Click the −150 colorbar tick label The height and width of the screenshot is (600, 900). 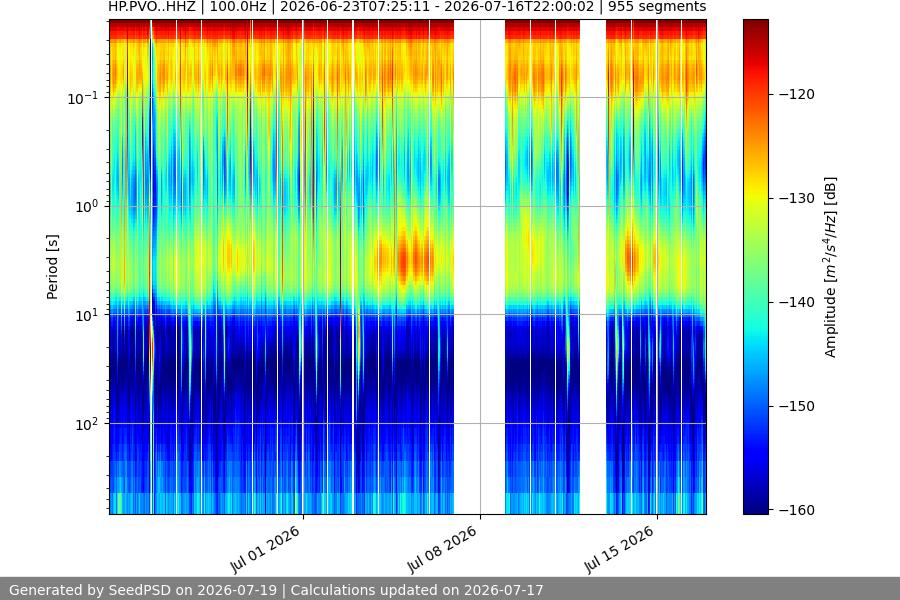[797, 406]
